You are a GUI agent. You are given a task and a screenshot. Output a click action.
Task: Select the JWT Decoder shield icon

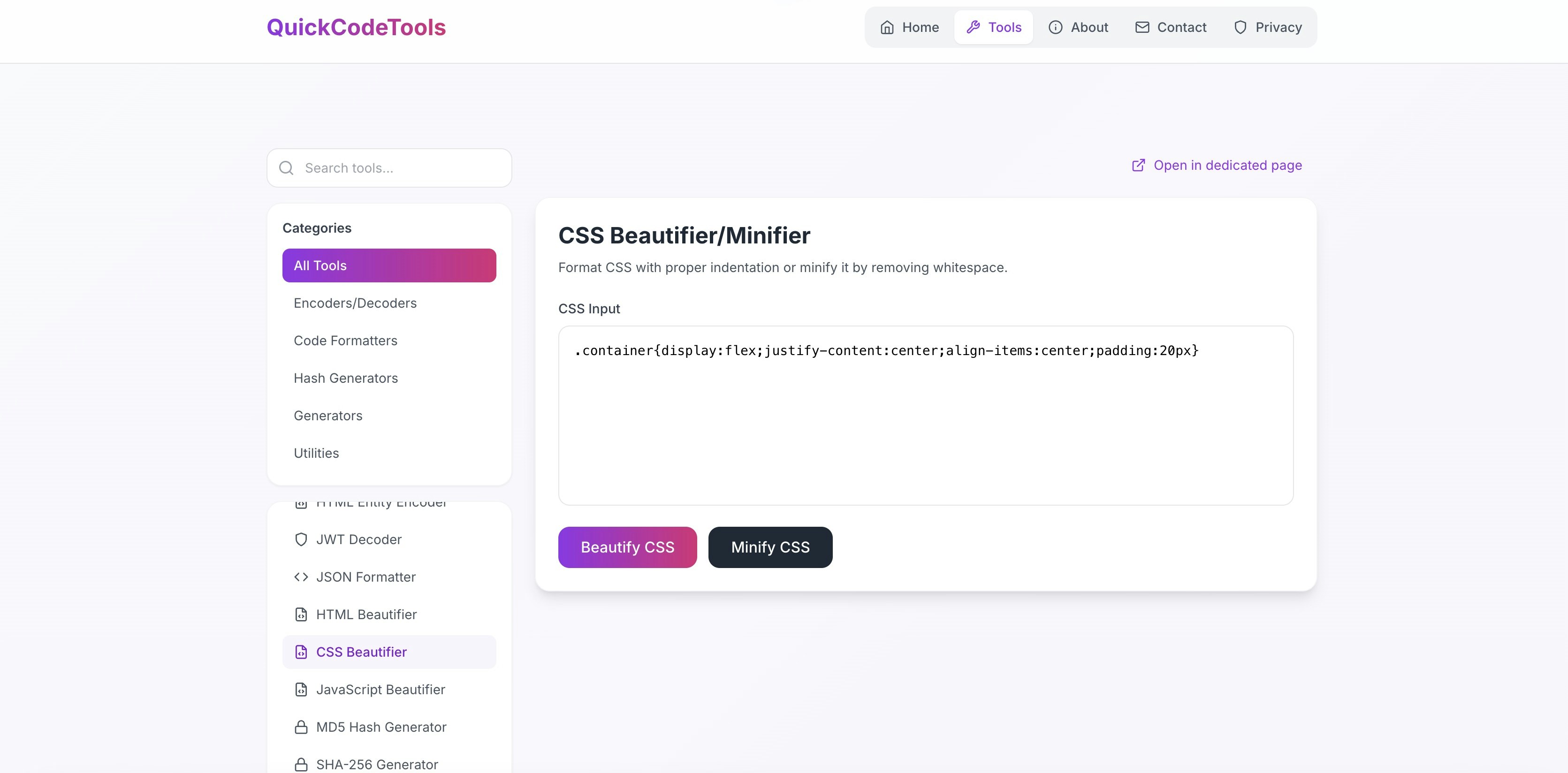301,539
